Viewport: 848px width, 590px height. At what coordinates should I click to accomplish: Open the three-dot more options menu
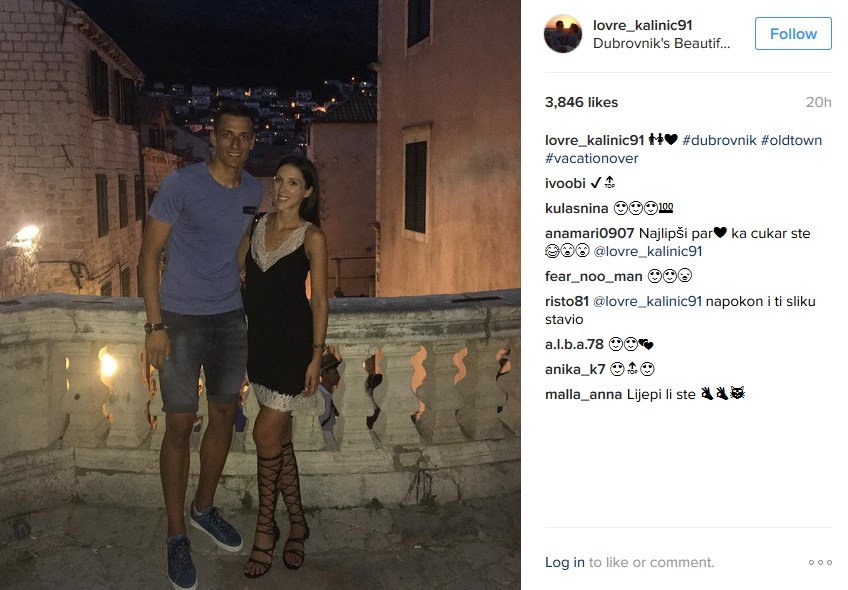[x=820, y=562]
